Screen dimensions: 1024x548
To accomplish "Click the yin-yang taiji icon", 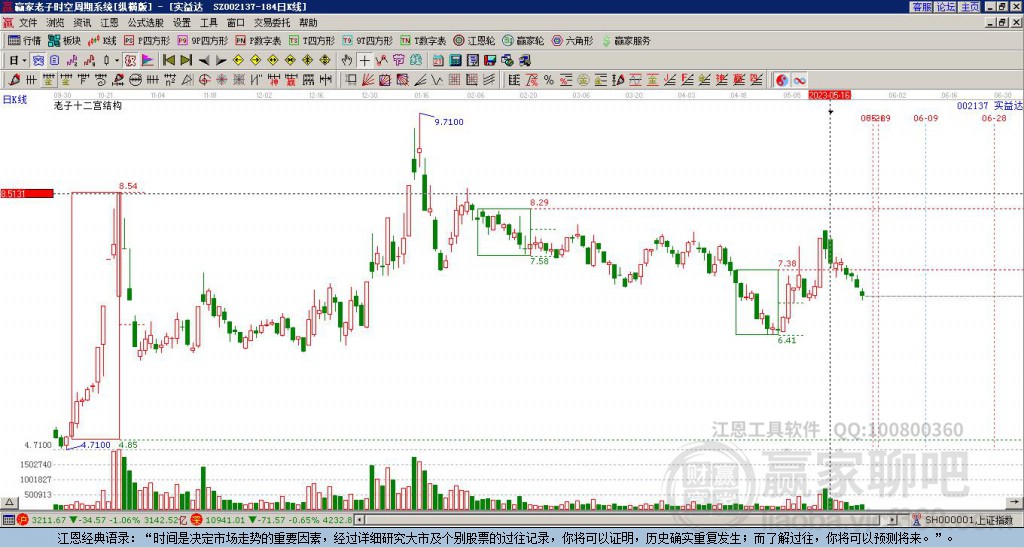I will coord(782,80).
